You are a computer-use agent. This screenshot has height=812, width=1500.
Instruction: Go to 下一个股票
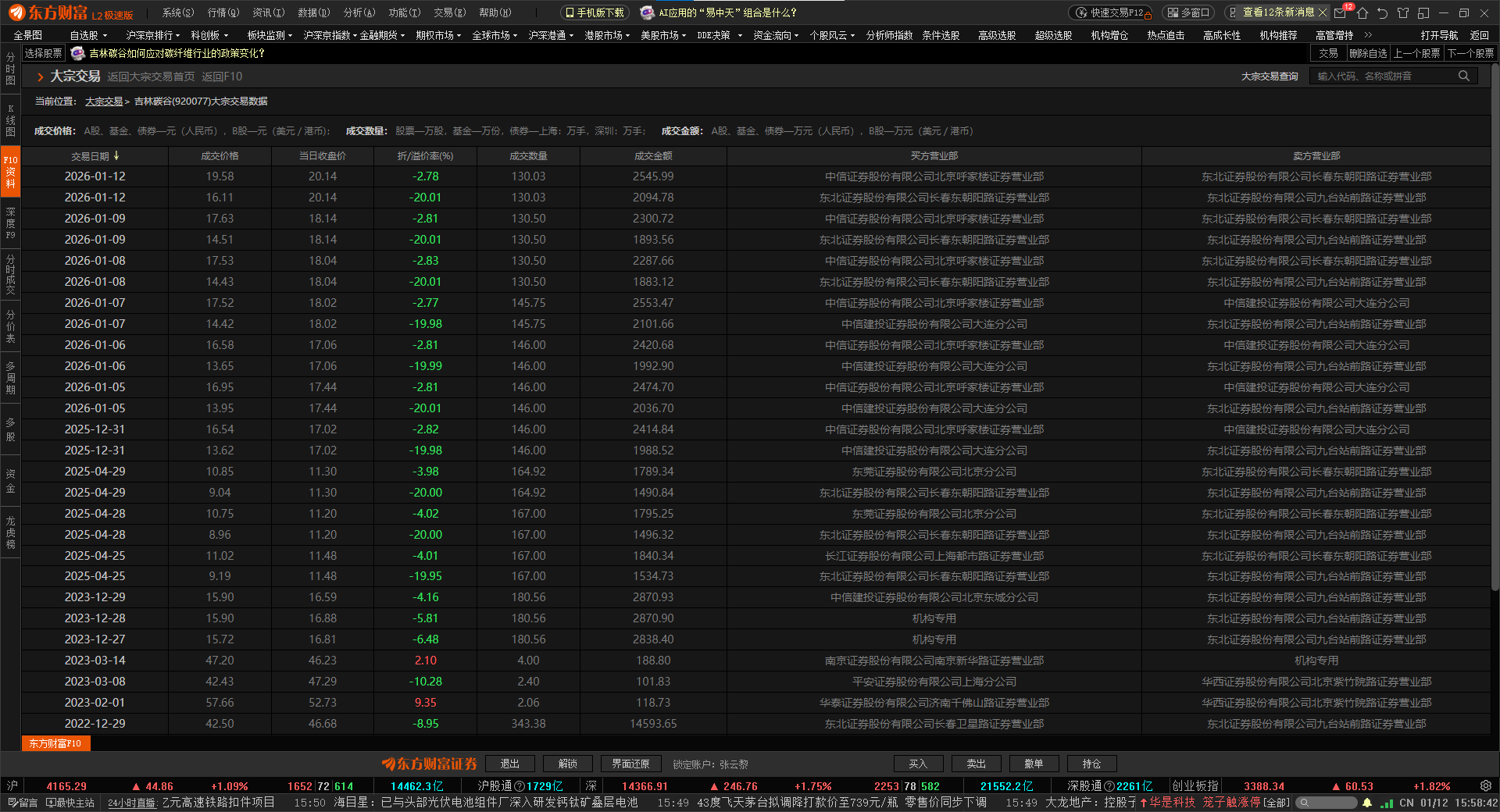[1470, 53]
